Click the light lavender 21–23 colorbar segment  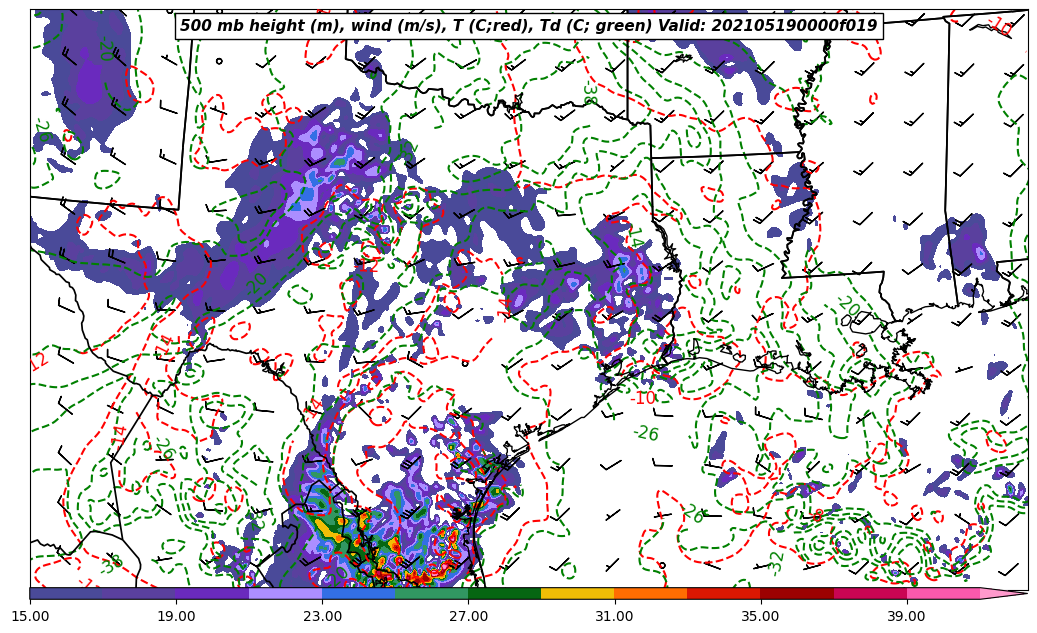point(285,593)
